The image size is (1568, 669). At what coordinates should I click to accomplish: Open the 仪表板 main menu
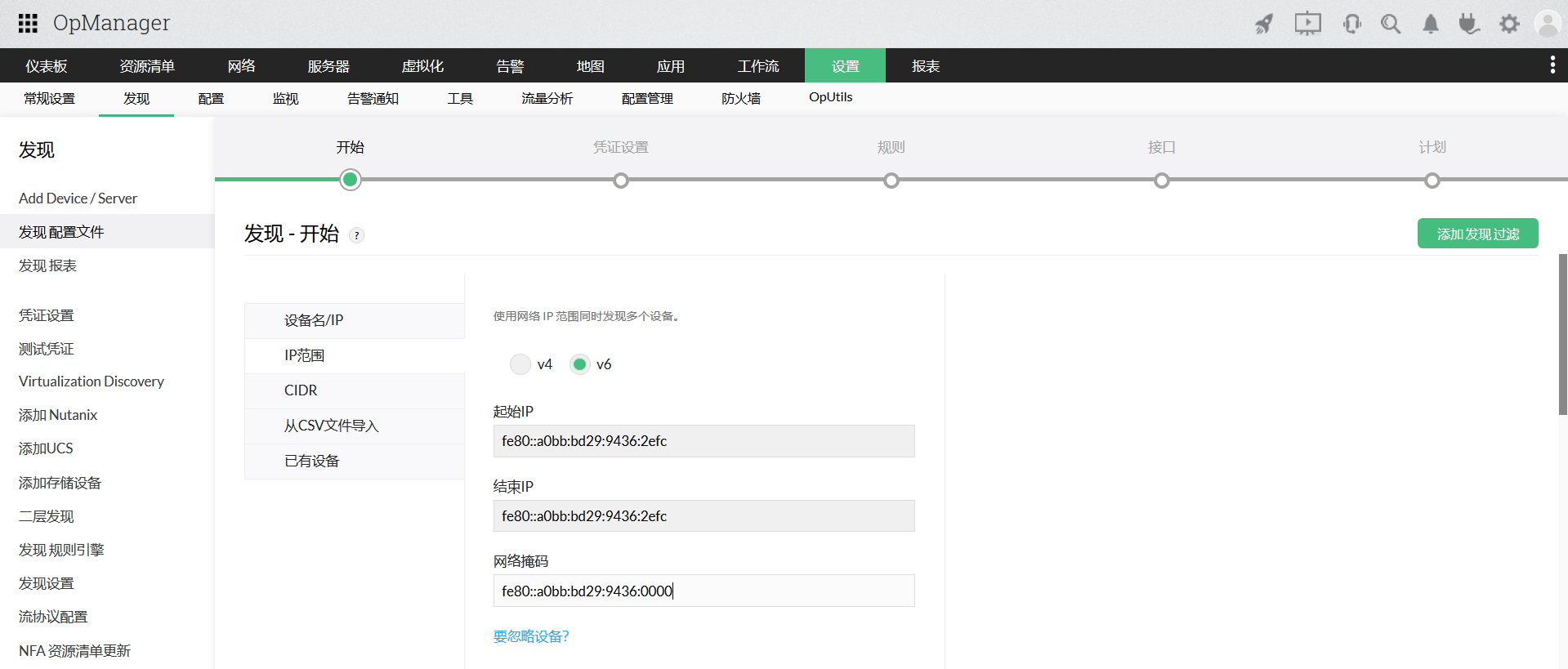tap(47, 66)
